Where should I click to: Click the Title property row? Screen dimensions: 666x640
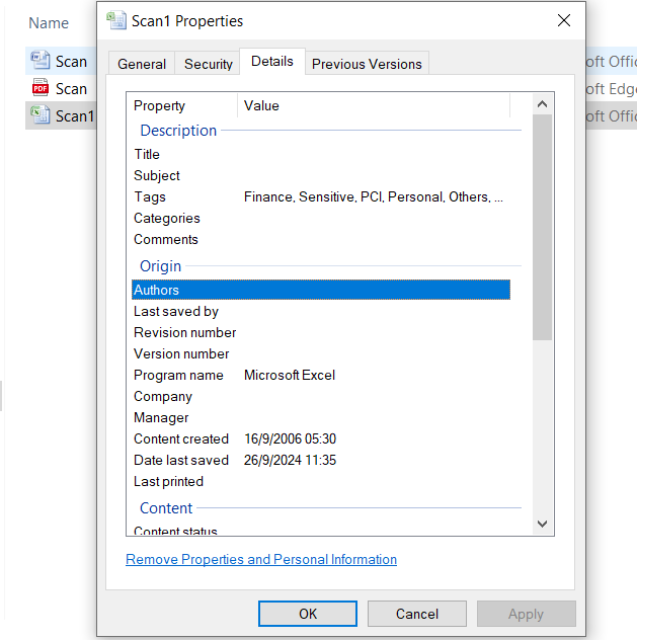(x=147, y=154)
